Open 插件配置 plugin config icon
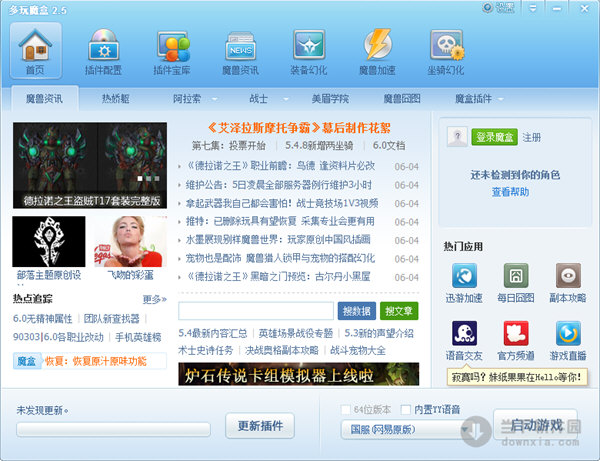Image resolution: width=600 pixels, height=461 pixels. (103, 51)
